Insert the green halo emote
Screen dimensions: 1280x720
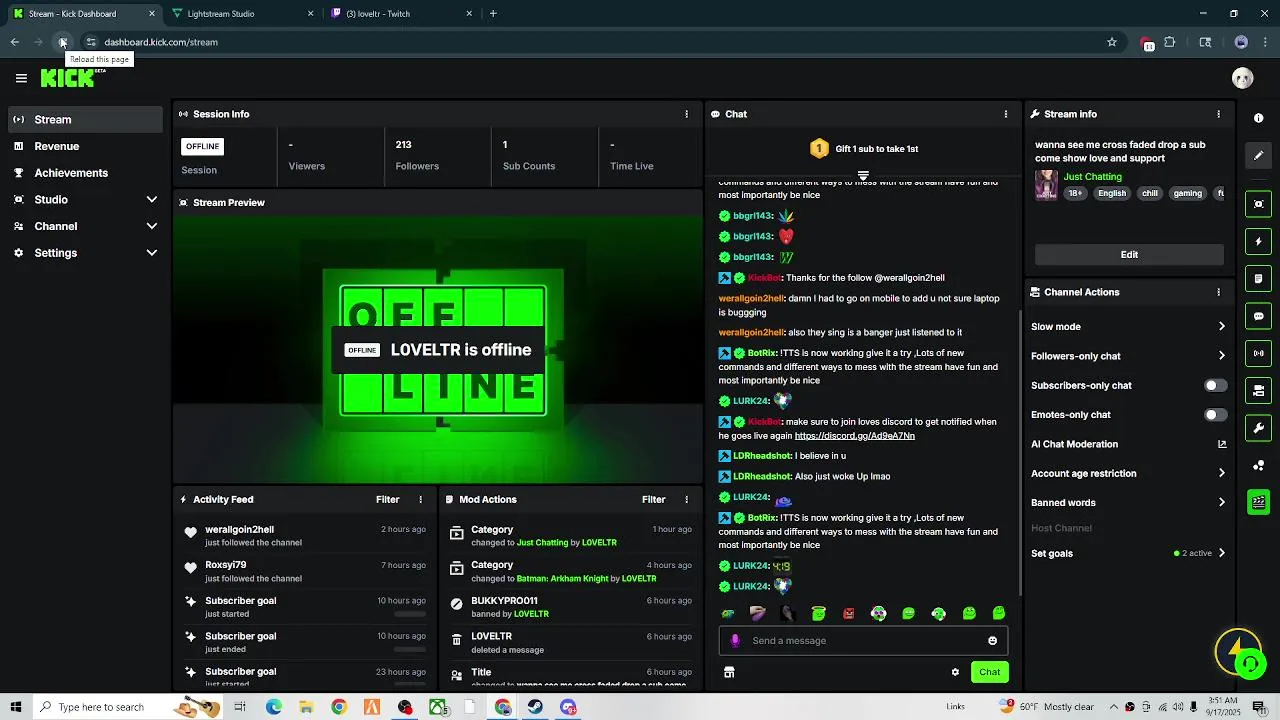pyautogui.click(x=818, y=614)
